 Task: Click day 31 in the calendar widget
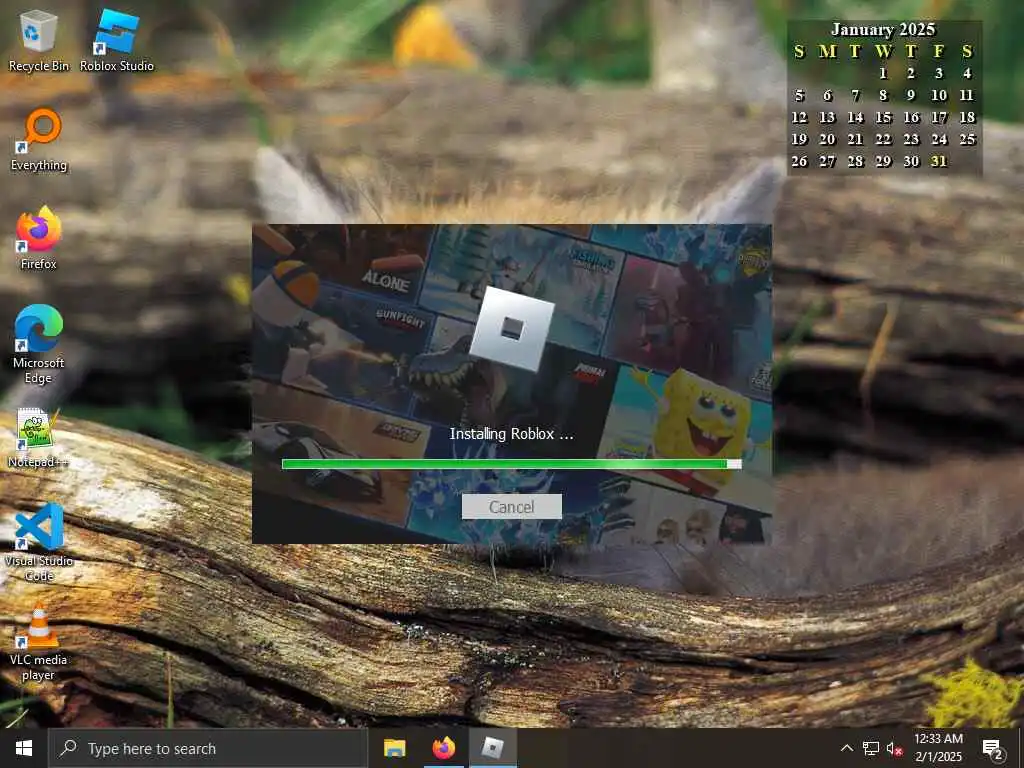pyautogui.click(x=938, y=161)
